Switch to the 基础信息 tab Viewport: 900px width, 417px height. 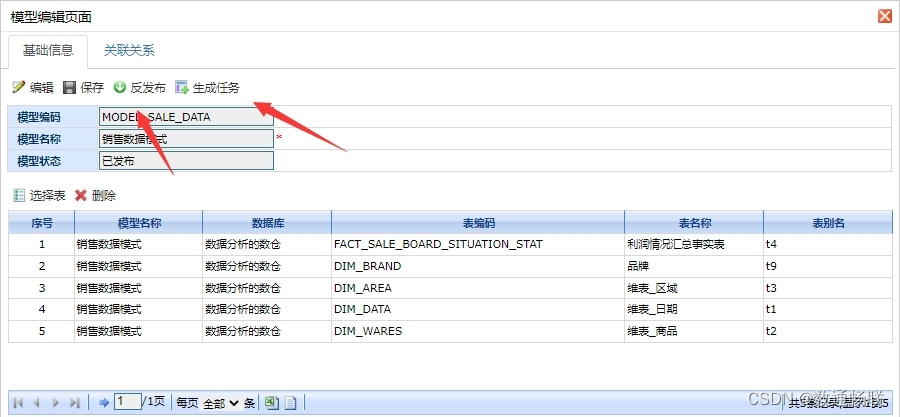click(48, 50)
